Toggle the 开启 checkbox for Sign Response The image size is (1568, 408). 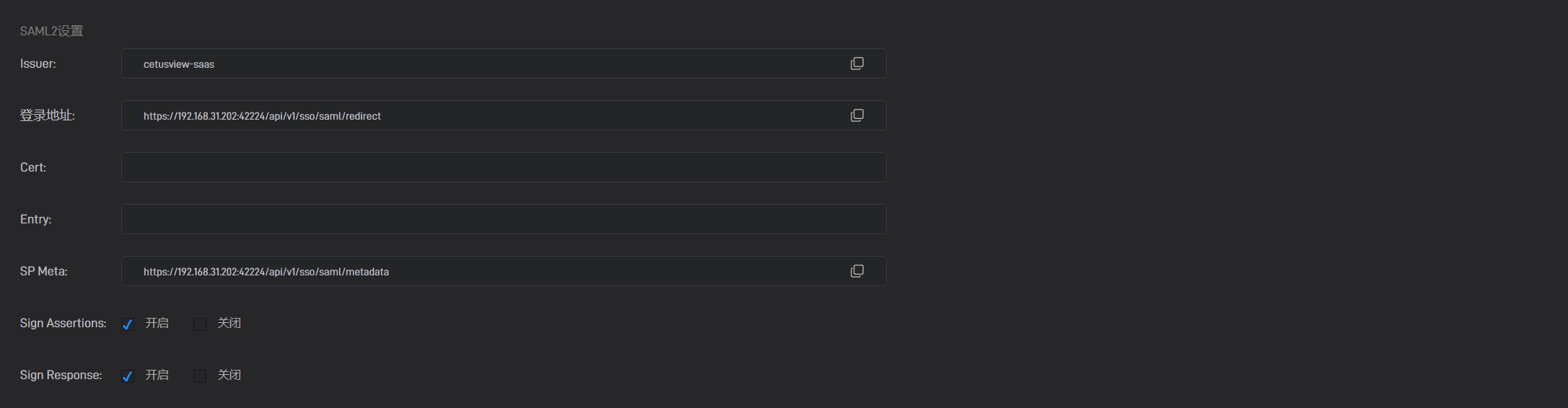pos(128,376)
